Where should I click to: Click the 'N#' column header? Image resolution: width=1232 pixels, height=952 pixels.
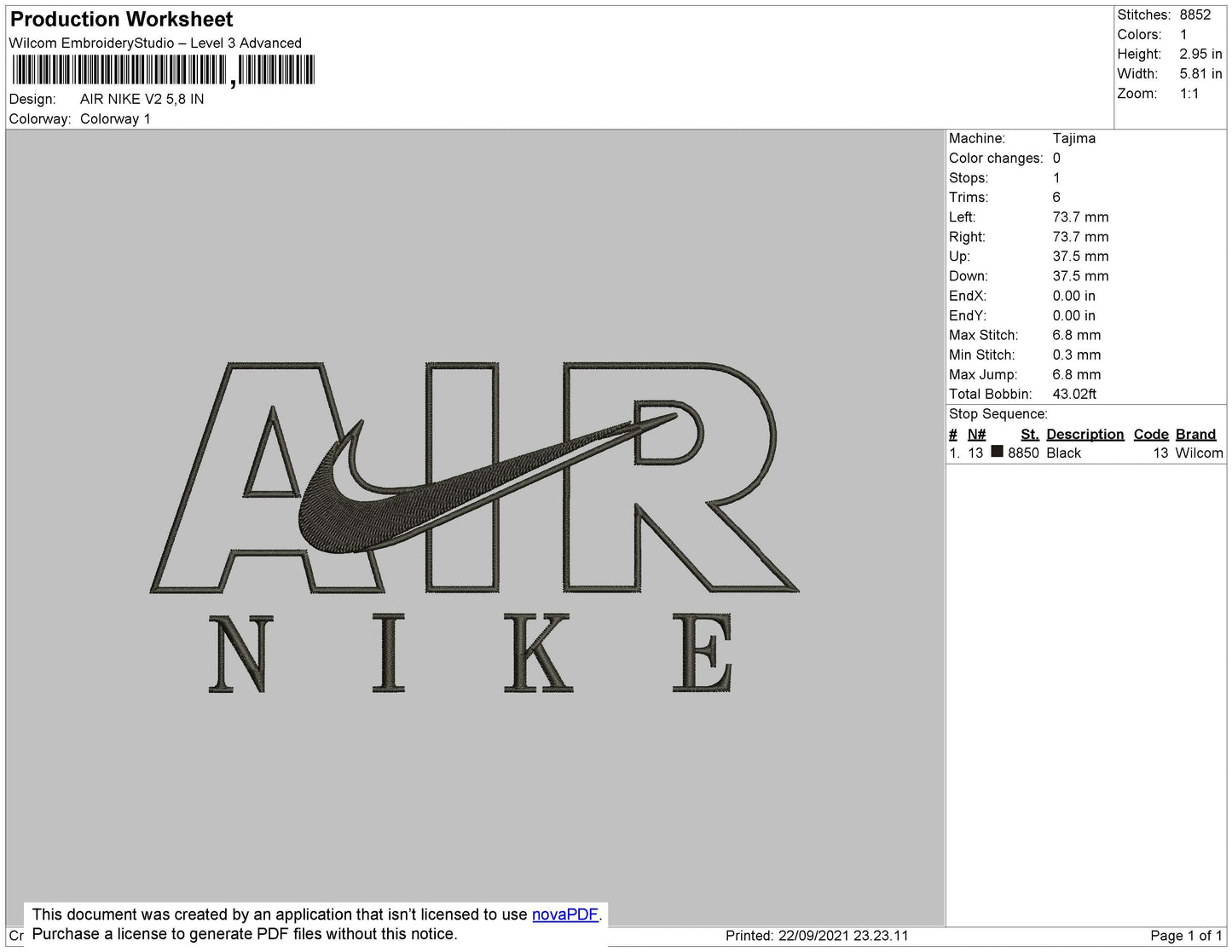tap(976, 434)
